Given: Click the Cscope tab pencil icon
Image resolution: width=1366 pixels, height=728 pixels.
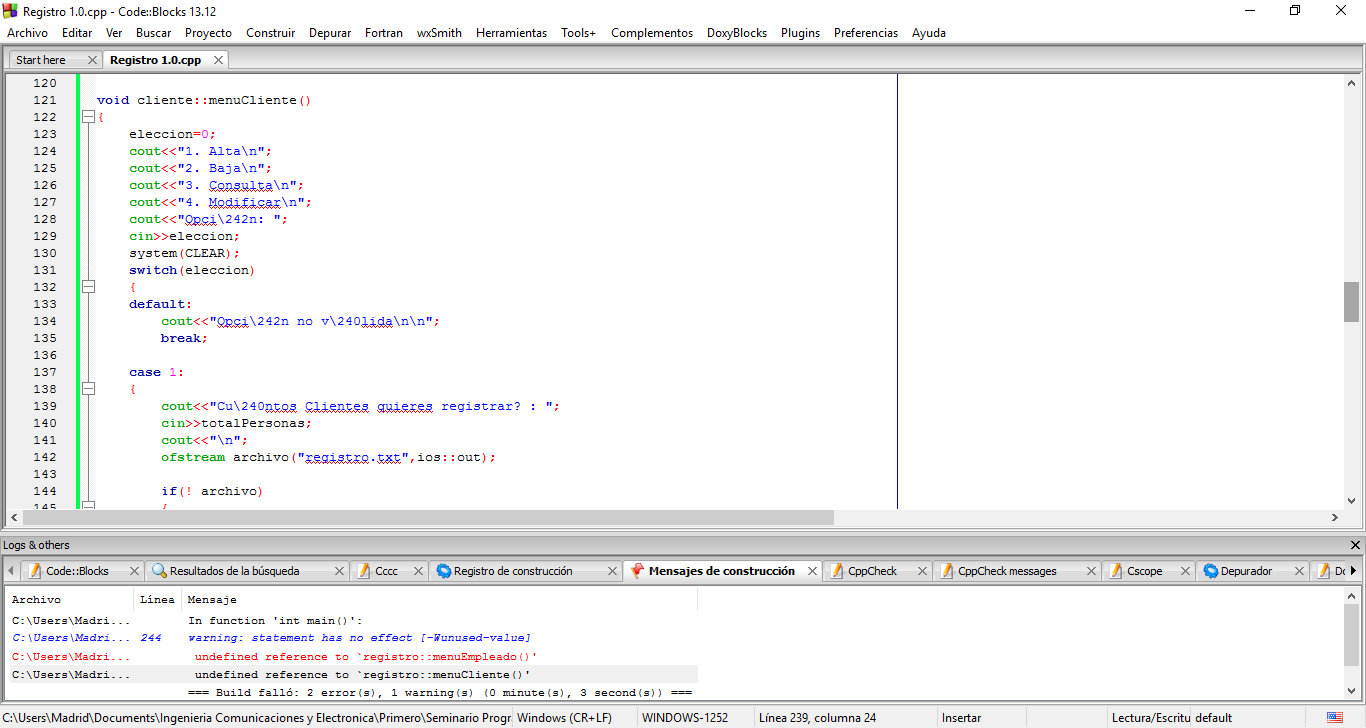Looking at the screenshot, I should [x=1116, y=571].
